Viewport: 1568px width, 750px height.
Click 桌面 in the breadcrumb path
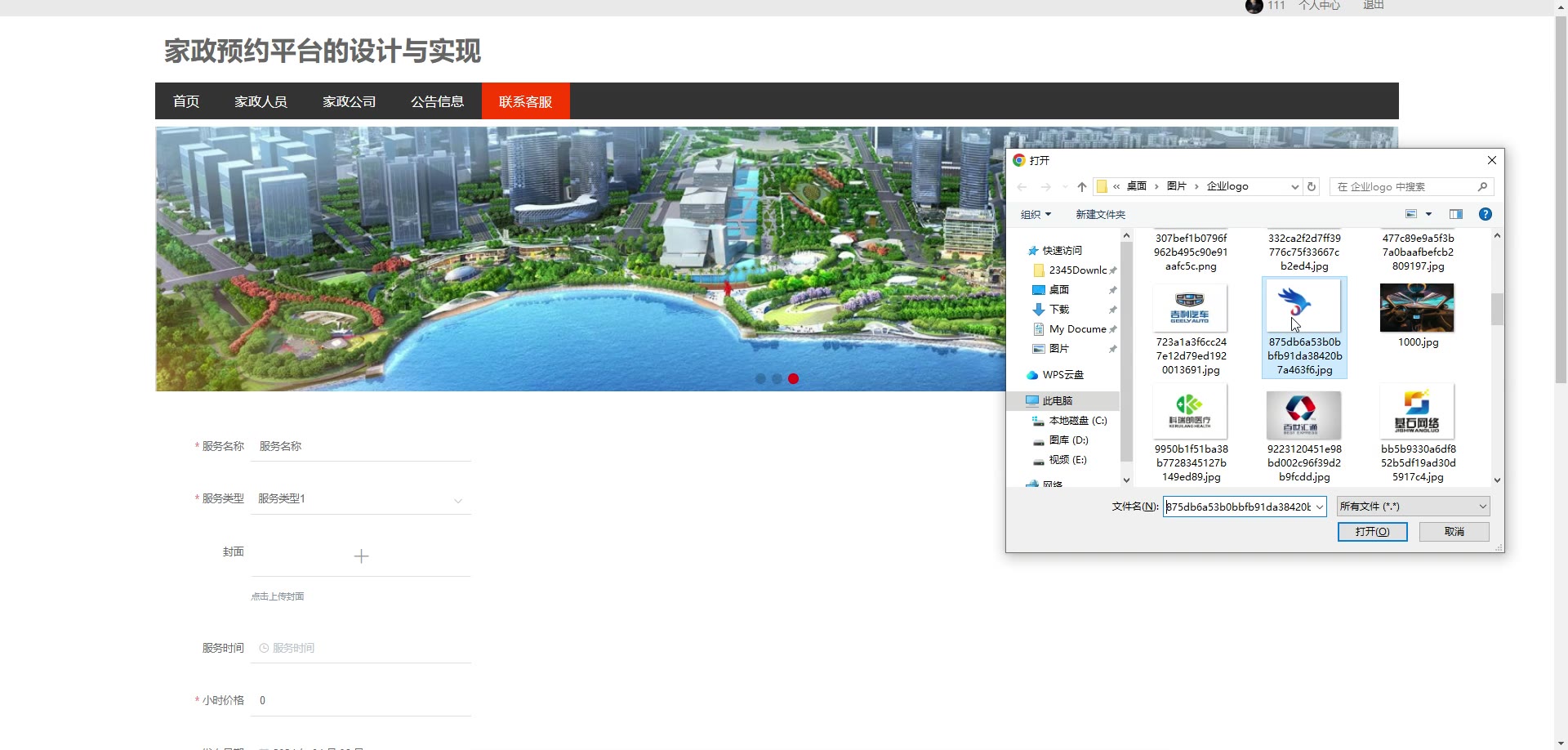point(1136,186)
